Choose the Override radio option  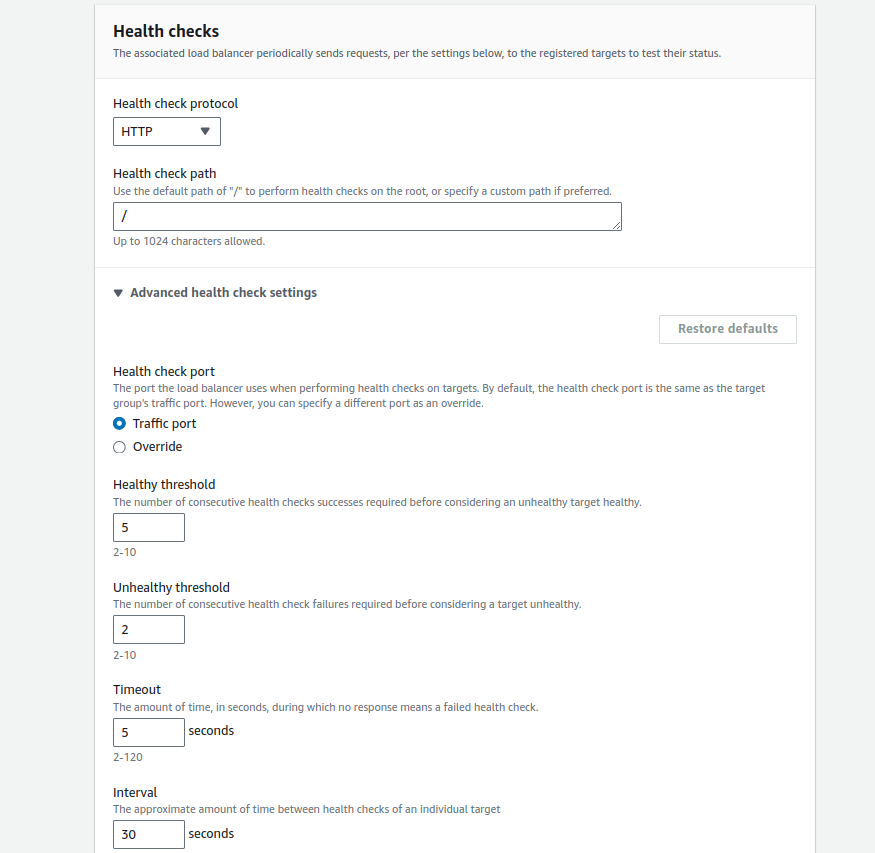click(x=120, y=447)
